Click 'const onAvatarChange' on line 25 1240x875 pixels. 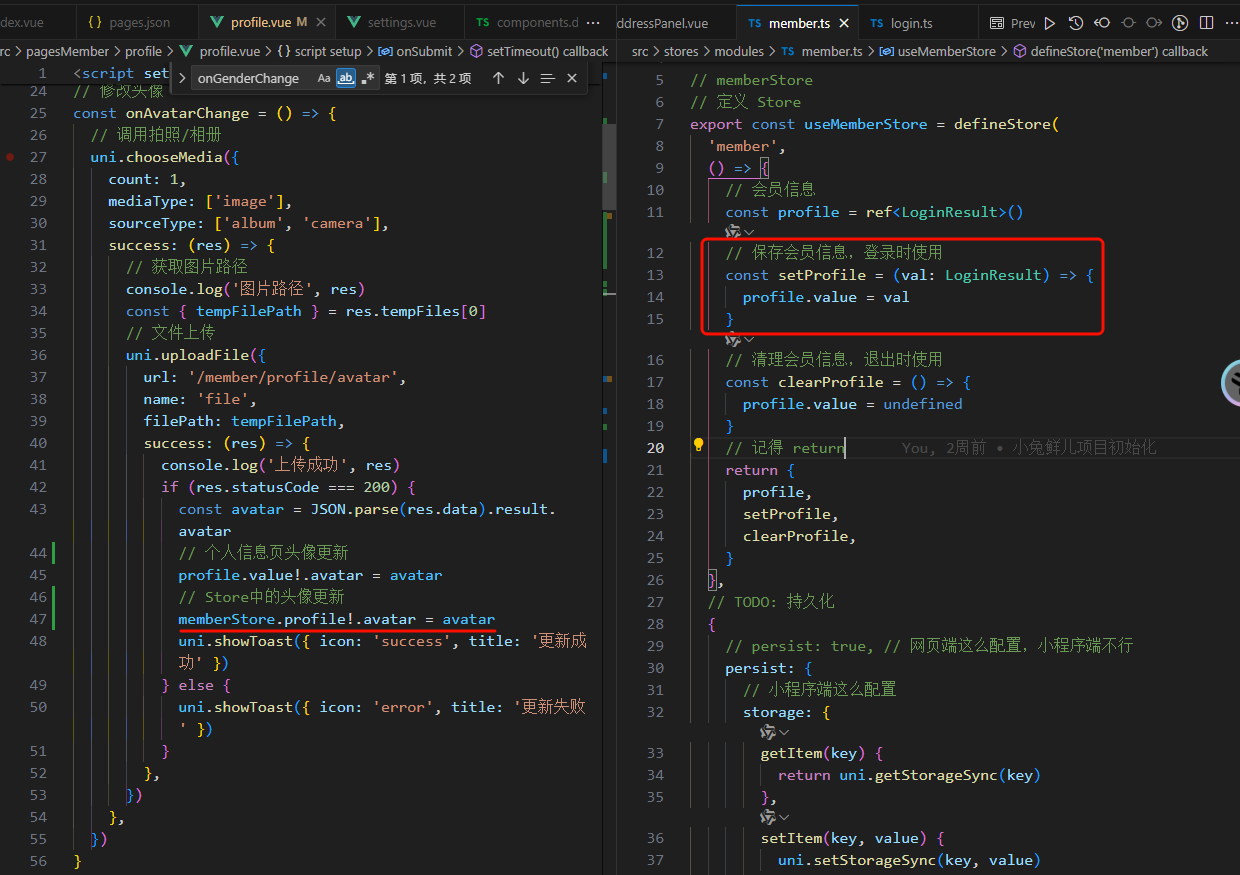pos(161,113)
